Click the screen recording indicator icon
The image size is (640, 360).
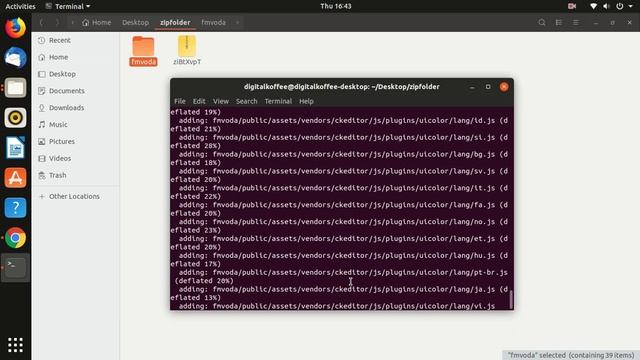tap(572, 6)
